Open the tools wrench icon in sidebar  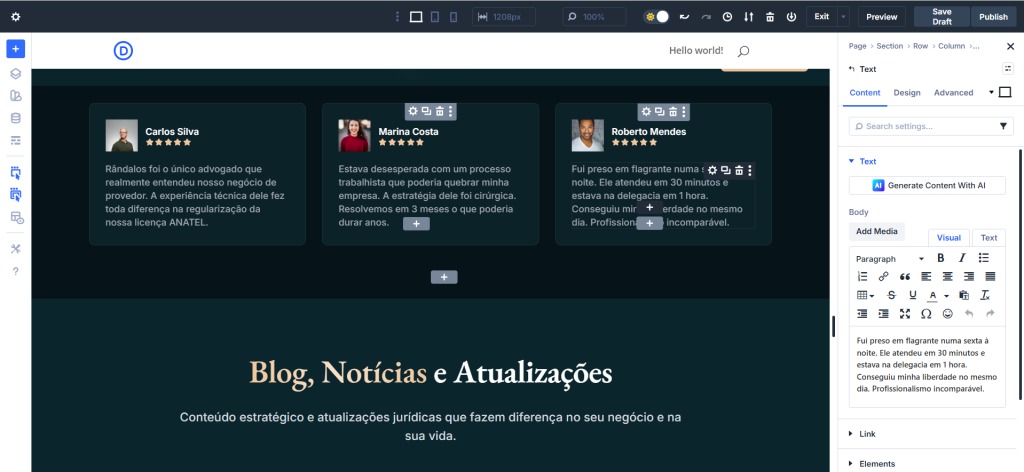tap(16, 249)
